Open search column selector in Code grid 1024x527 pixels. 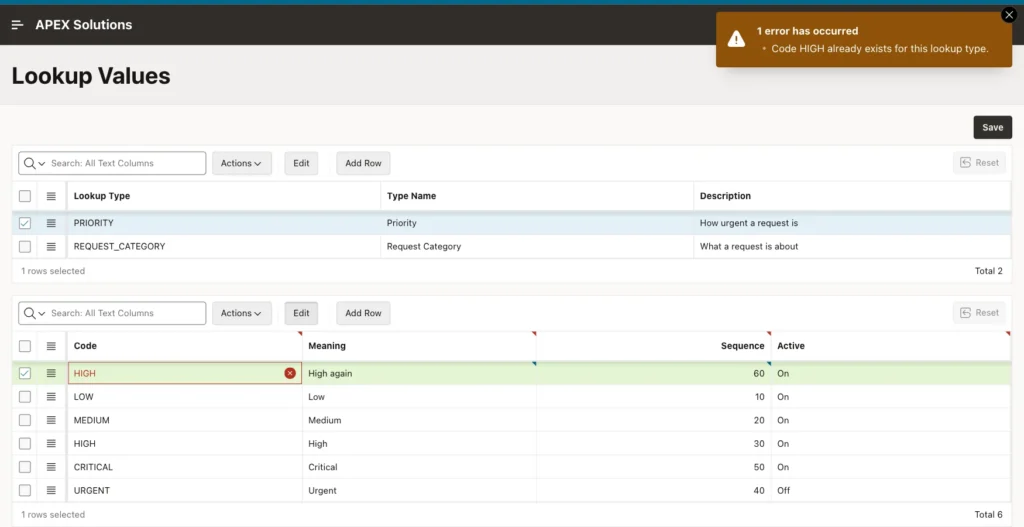(34, 313)
